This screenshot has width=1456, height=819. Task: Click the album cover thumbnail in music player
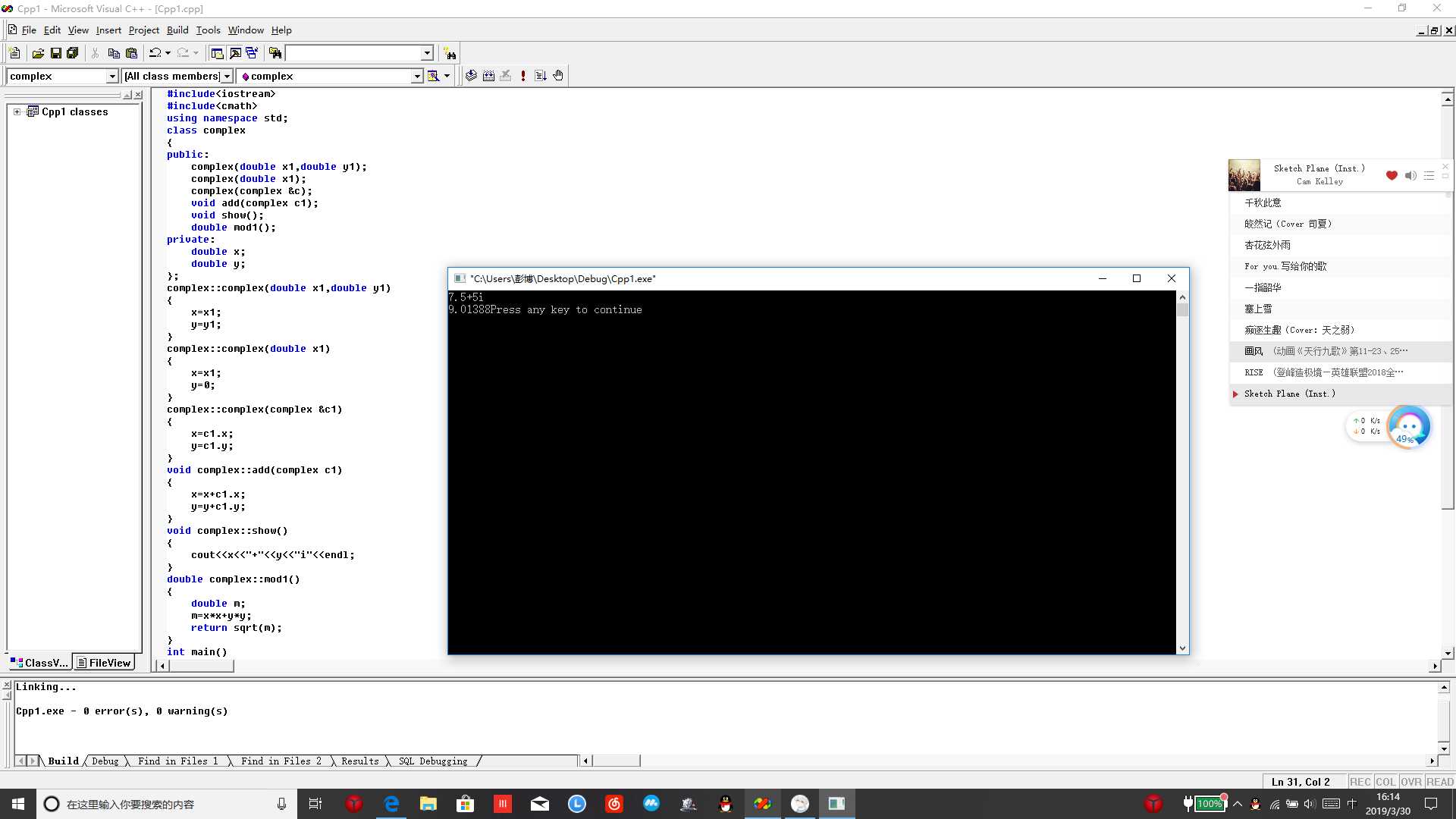coord(1244,175)
